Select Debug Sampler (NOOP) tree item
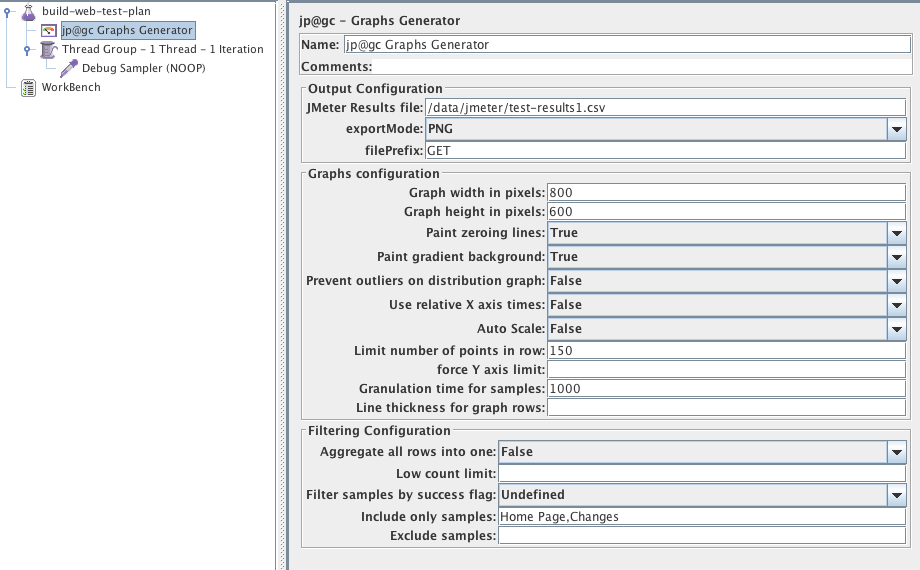 click(x=144, y=68)
